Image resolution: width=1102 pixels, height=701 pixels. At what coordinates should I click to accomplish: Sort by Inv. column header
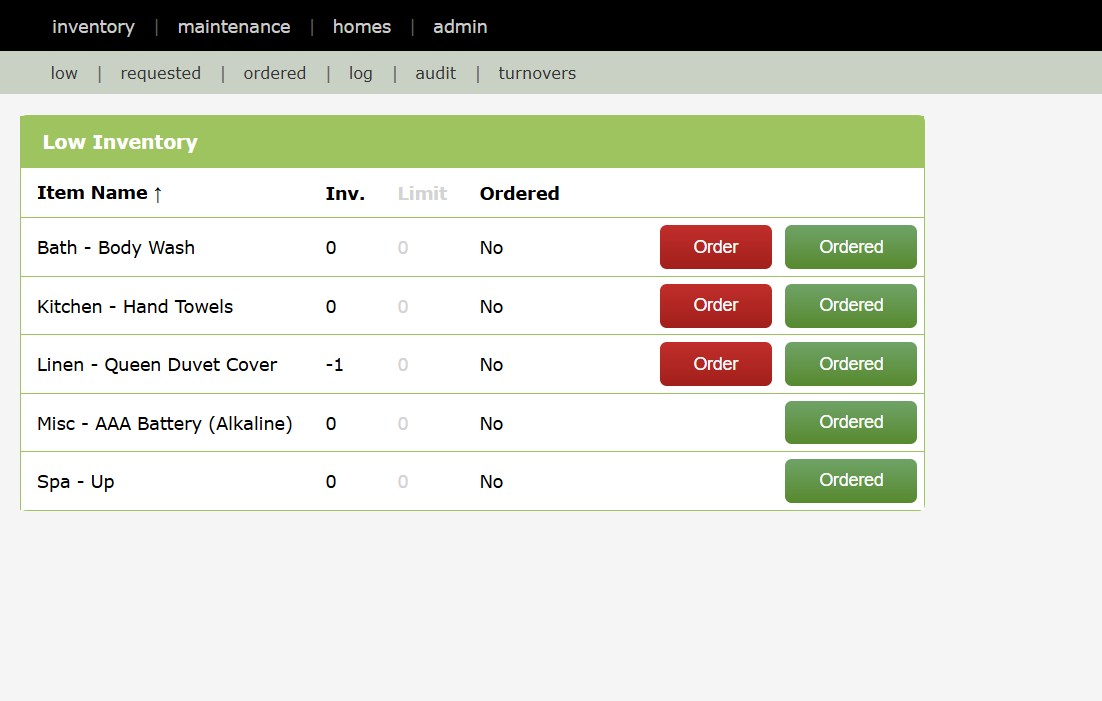(345, 194)
